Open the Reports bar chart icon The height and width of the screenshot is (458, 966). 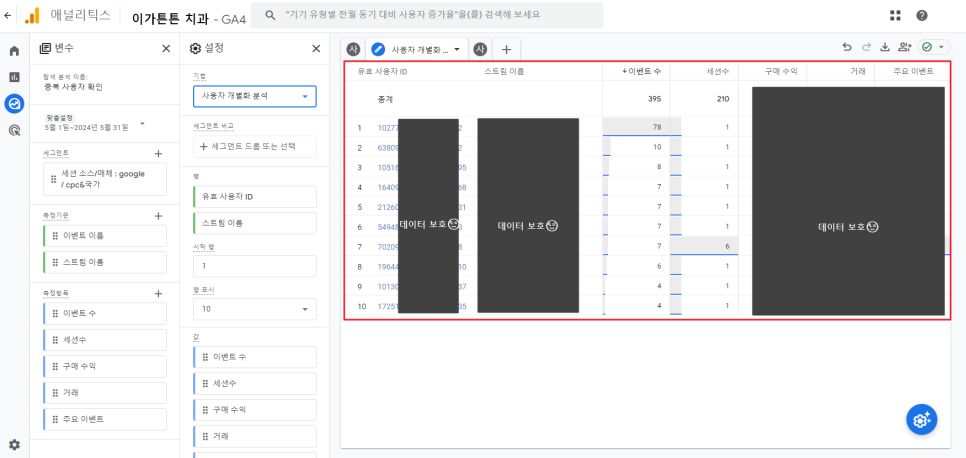coord(14,77)
